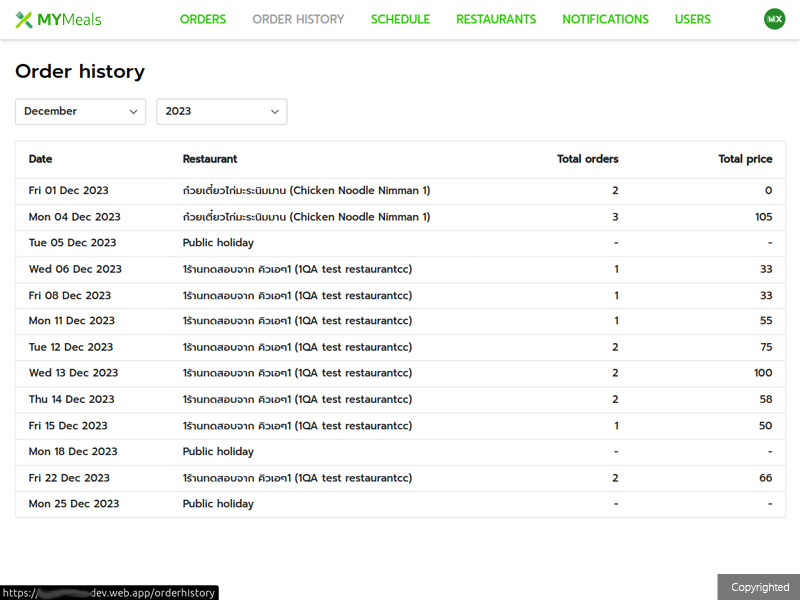Viewport: 800px width, 600px height.
Task: Navigate to the Users tab
Action: pyautogui.click(x=692, y=19)
